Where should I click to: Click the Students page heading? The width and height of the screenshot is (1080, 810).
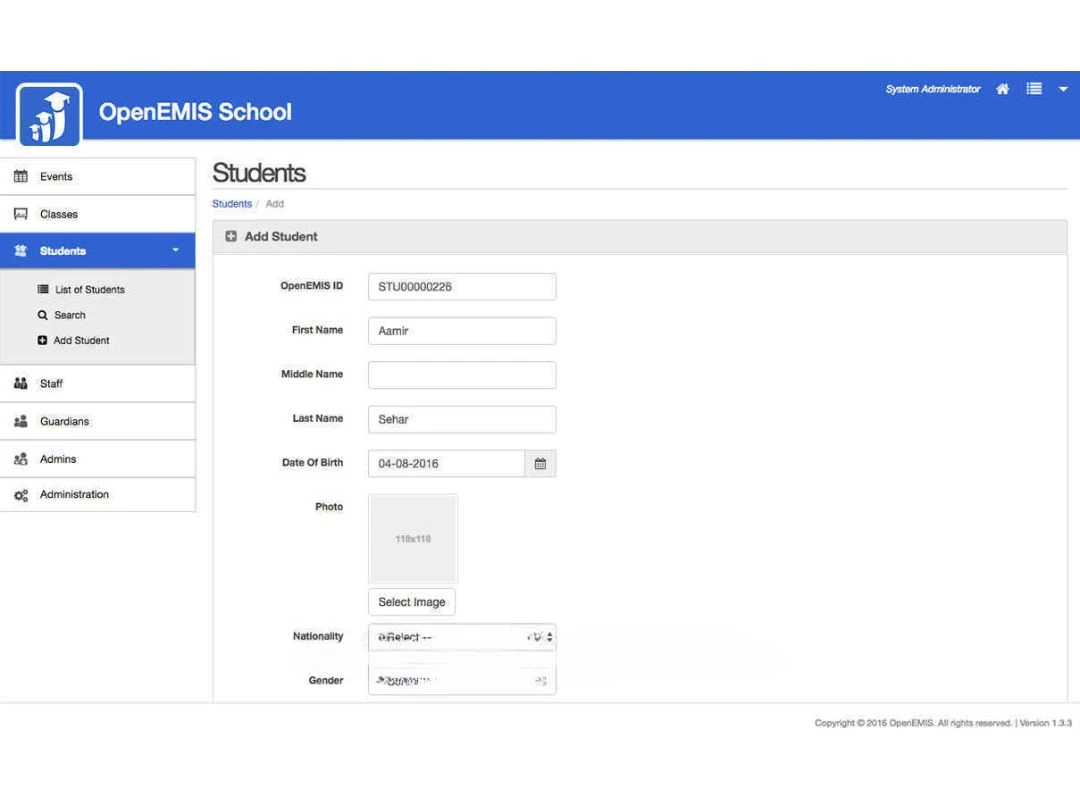tap(259, 173)
